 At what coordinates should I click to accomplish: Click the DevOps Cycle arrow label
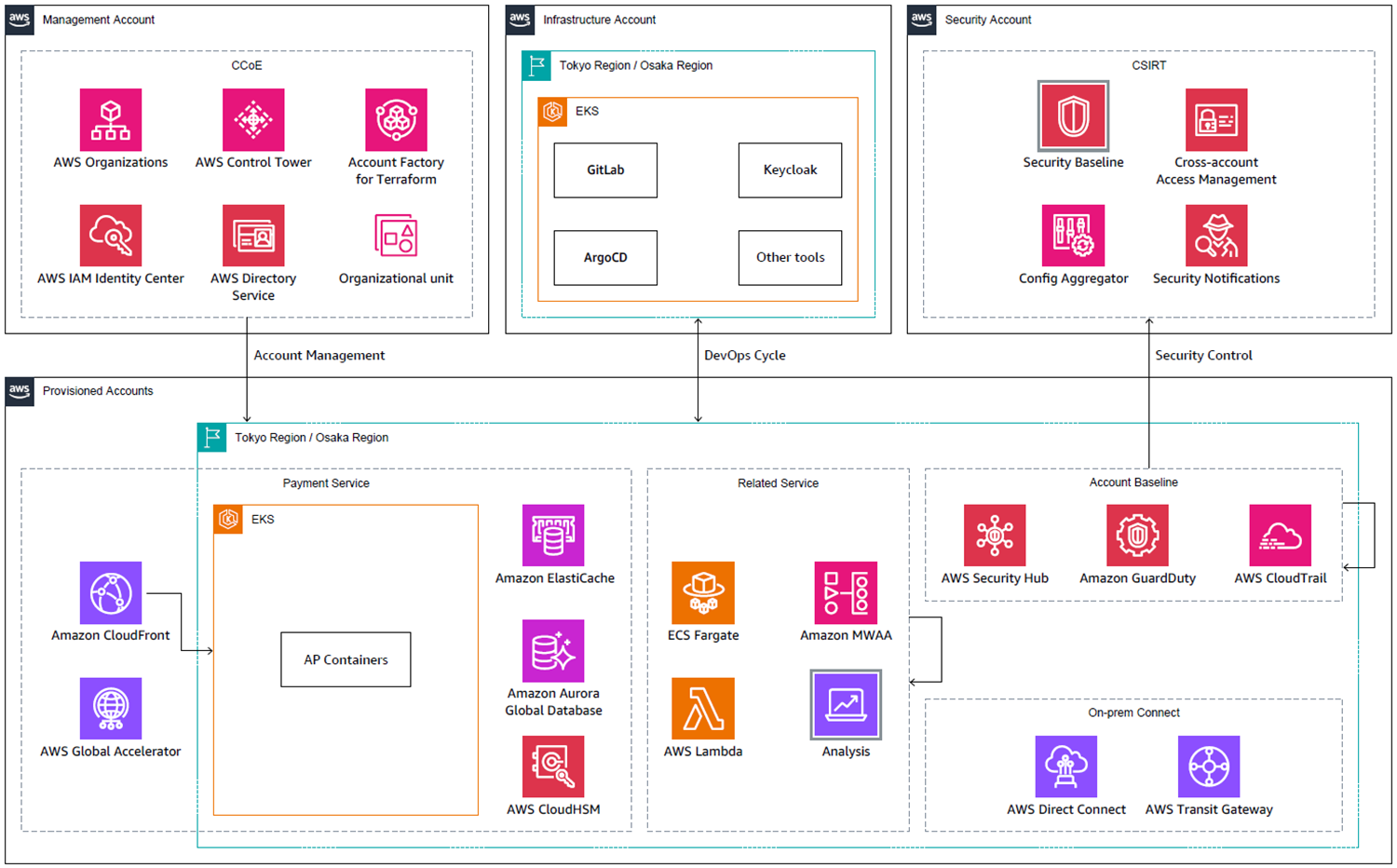(744, 356)
